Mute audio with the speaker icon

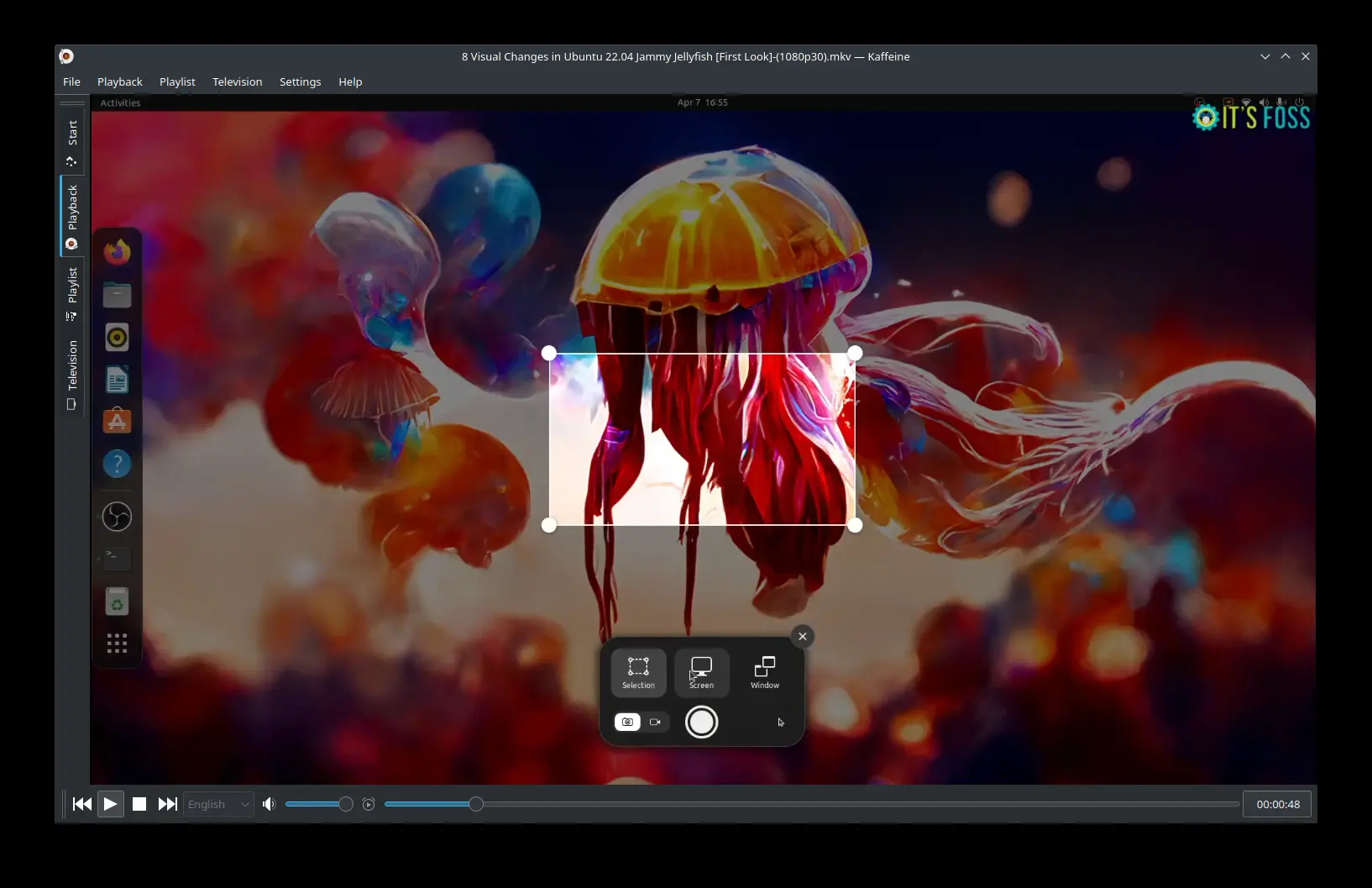pyautogui.click(x=269, y=804)
